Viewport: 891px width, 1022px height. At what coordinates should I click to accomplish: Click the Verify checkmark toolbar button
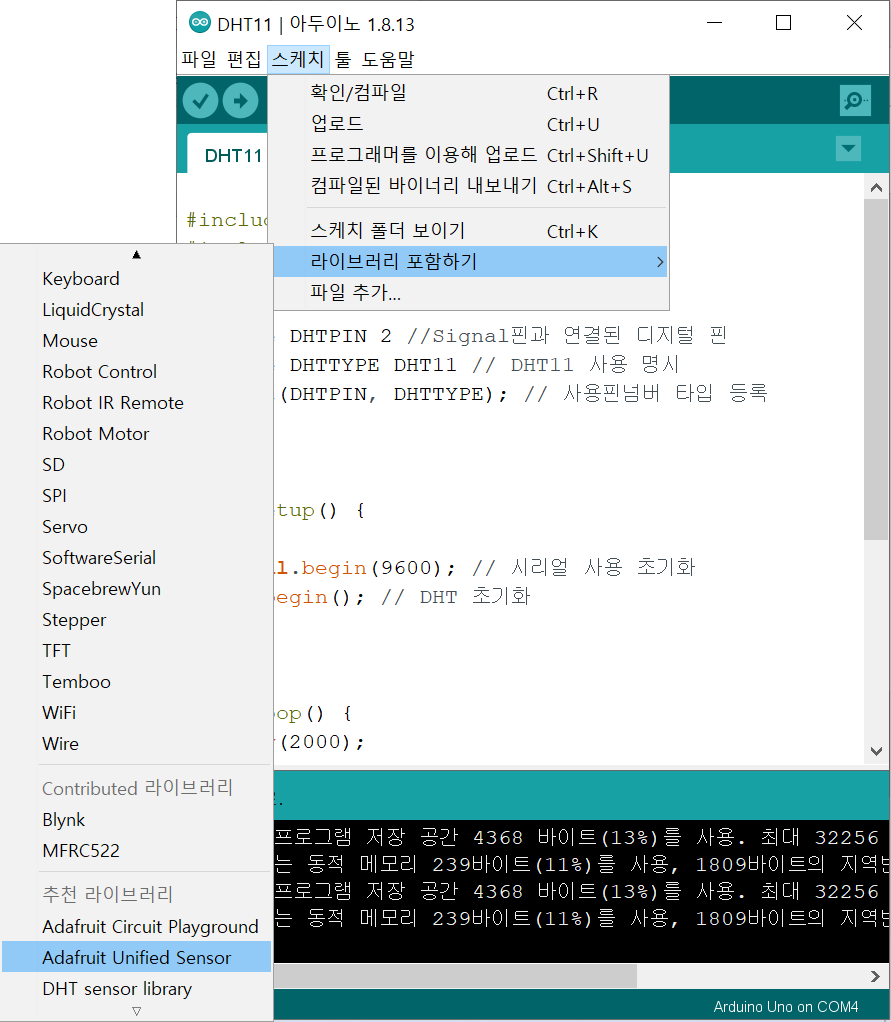(x=200, y=101)
